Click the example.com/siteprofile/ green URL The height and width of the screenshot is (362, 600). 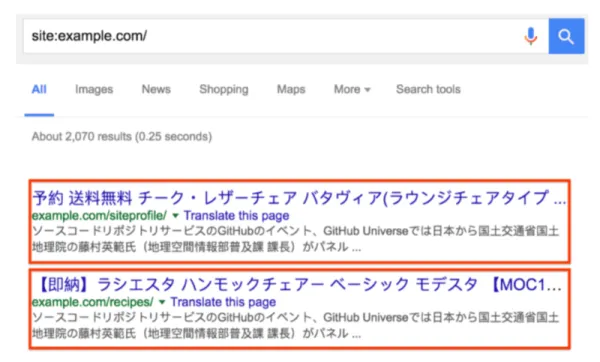pyautogui.click(x=99, y=215)
